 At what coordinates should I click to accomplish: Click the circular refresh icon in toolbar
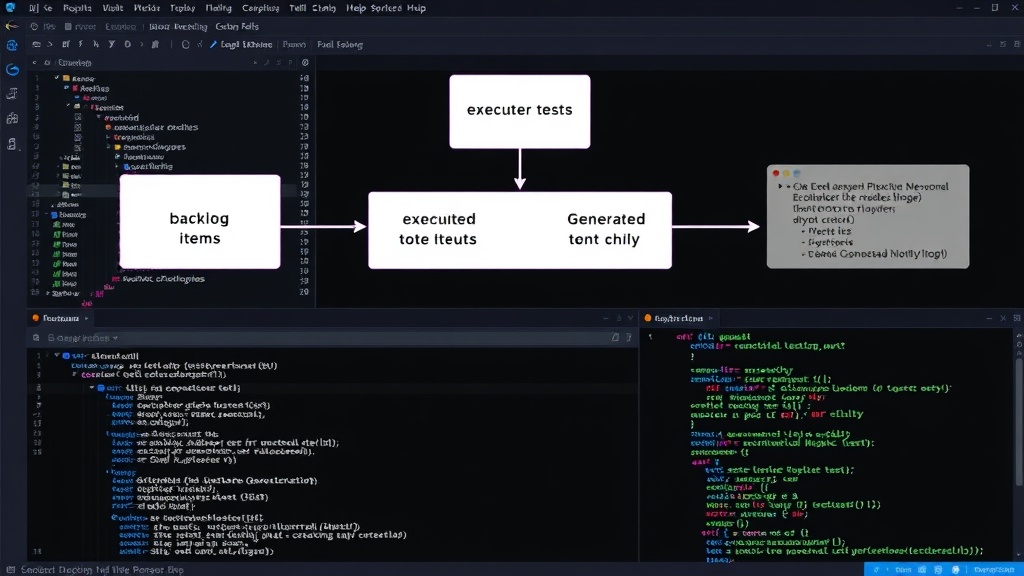(185, 44)
